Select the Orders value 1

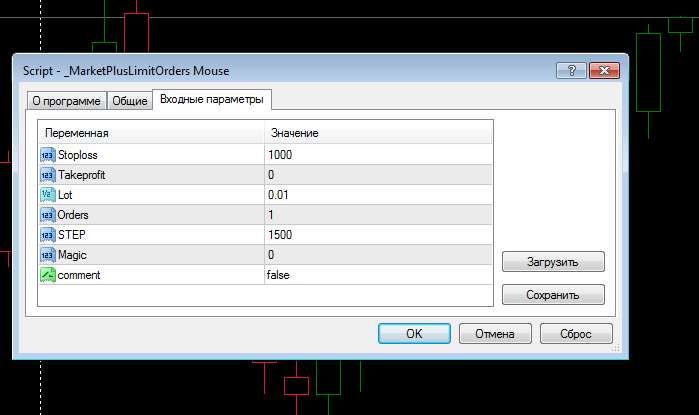pyautogui.click(x=271, y=215)
